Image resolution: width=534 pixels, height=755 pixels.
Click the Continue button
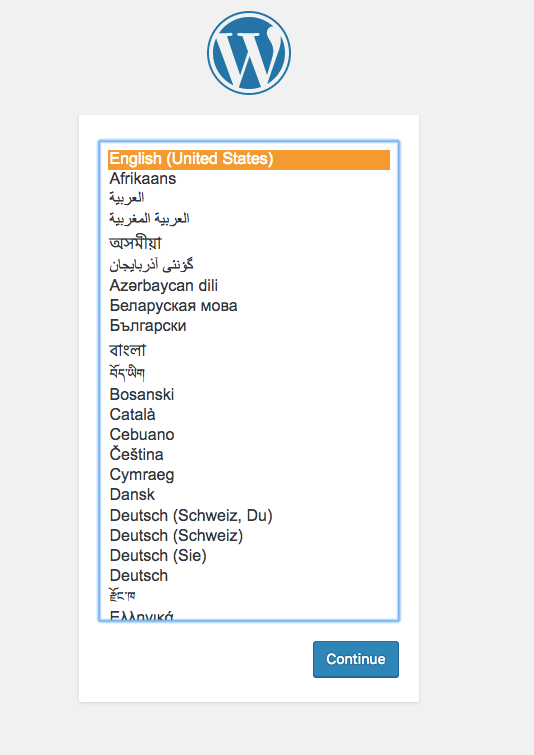click(x=356, y=659)
